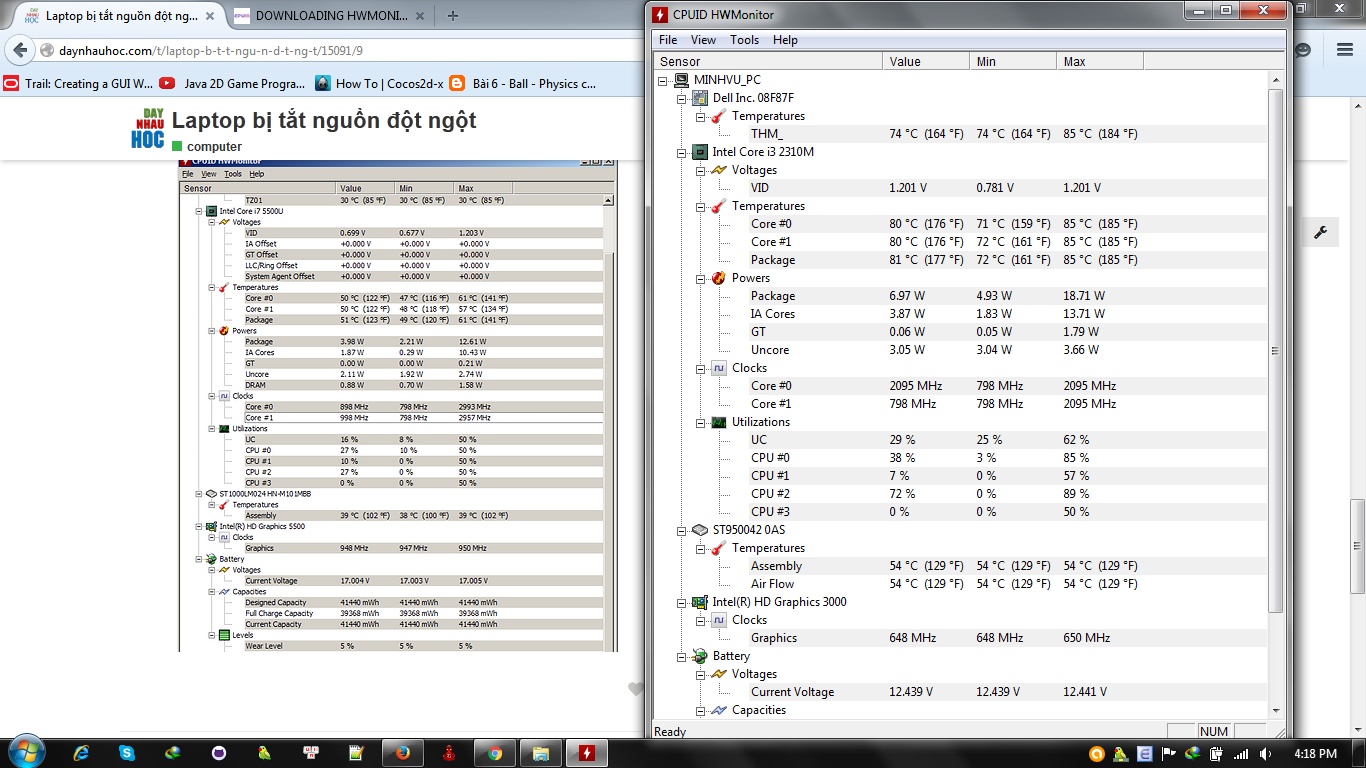Click the hard drive icon beside ST950042 0AS
Screen dimensions: 1366x768
pos(700,530)
